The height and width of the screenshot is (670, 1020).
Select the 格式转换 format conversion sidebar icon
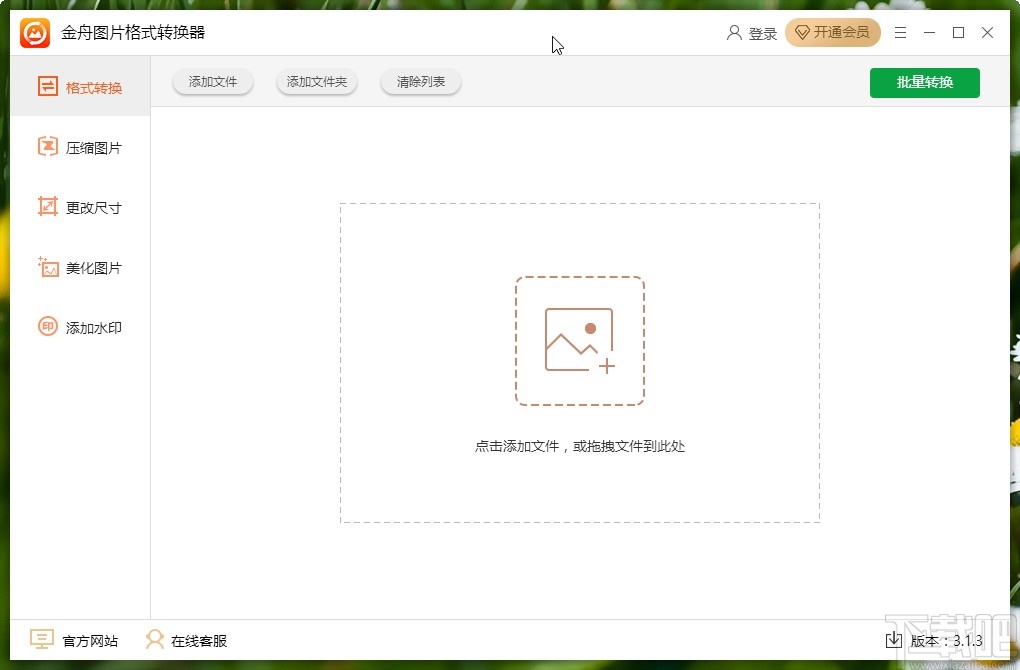(47, 87)
